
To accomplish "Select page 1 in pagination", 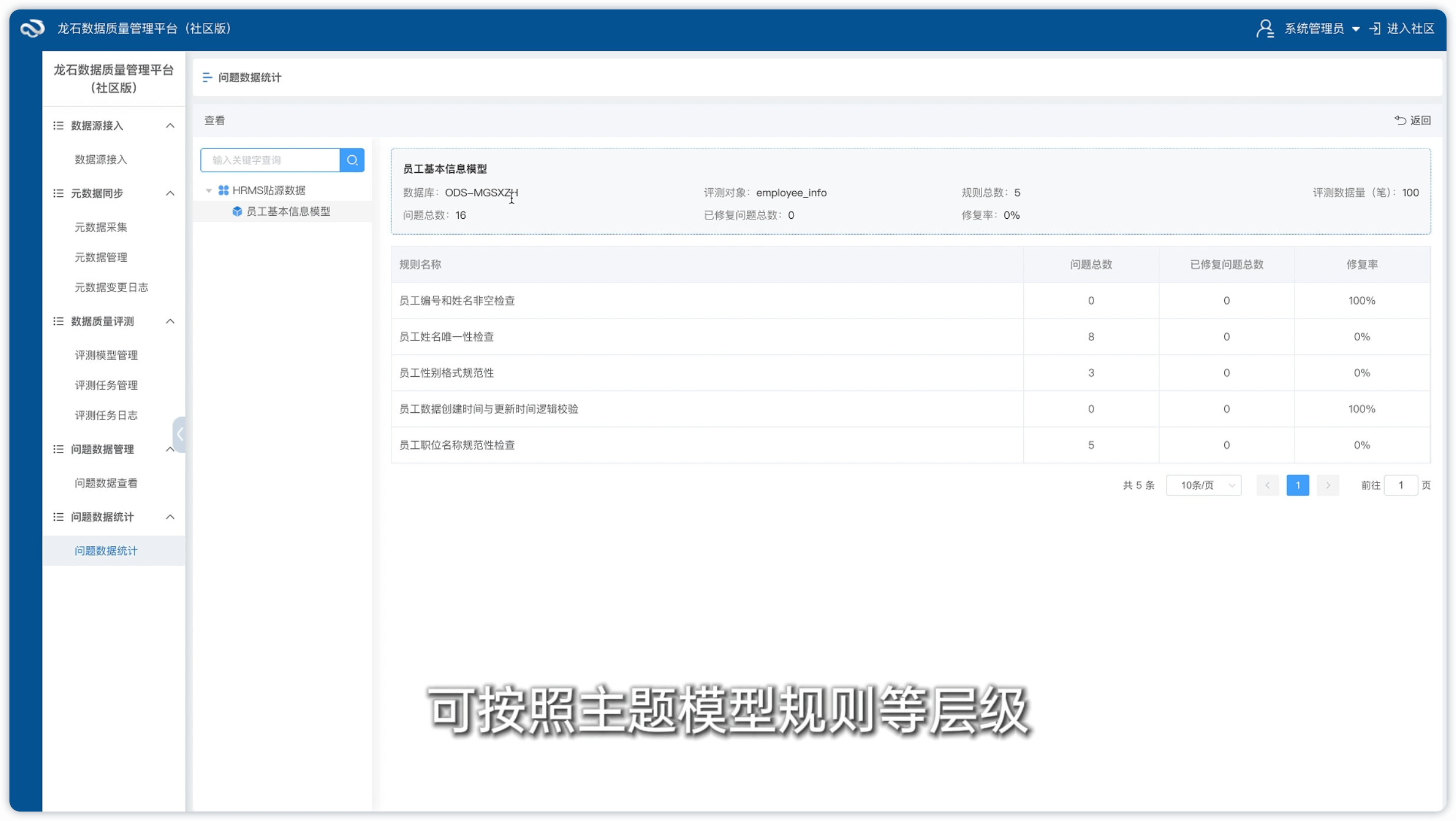I will coord(1297,485).
